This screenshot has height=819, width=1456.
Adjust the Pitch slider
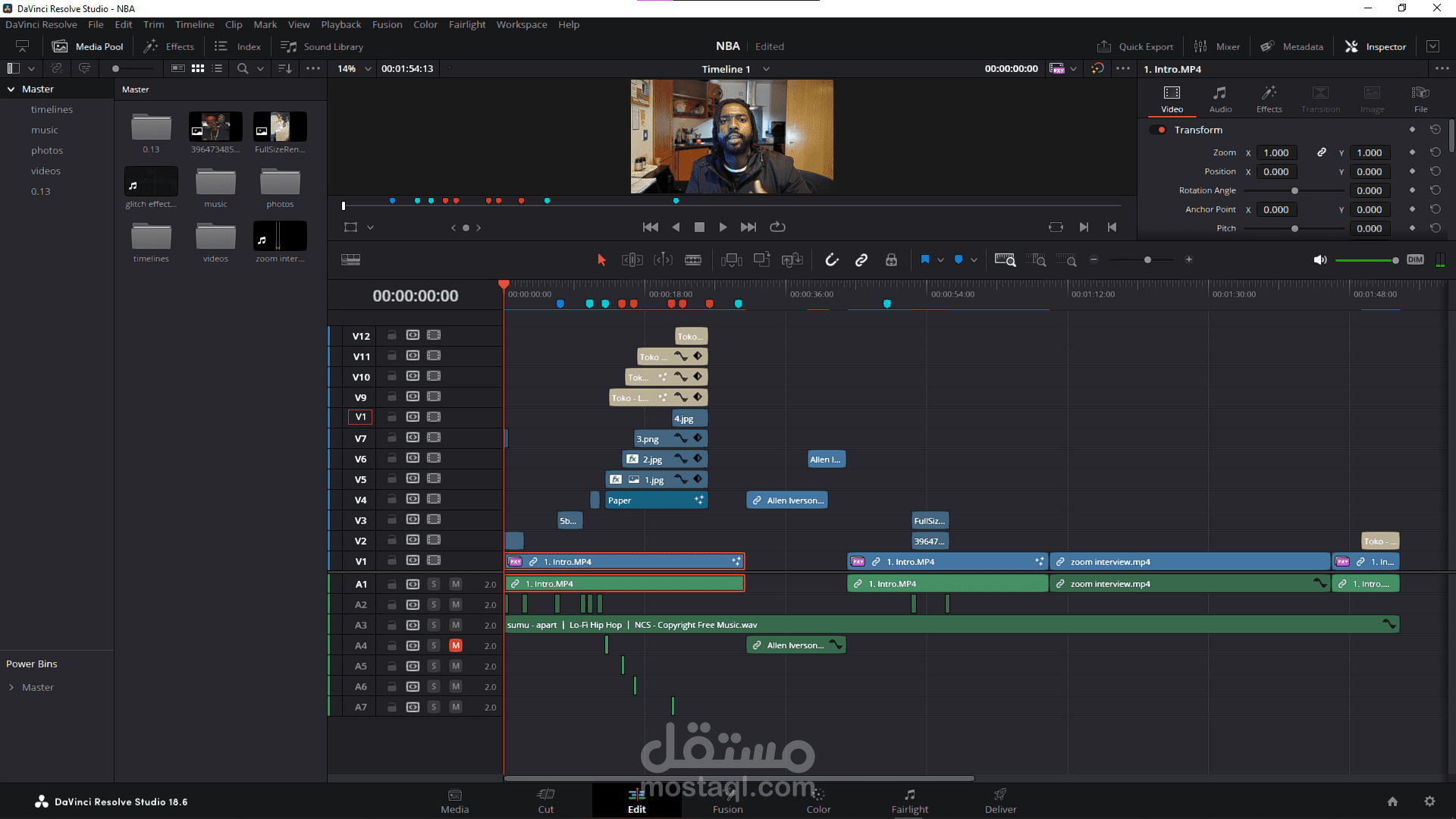1294,228
